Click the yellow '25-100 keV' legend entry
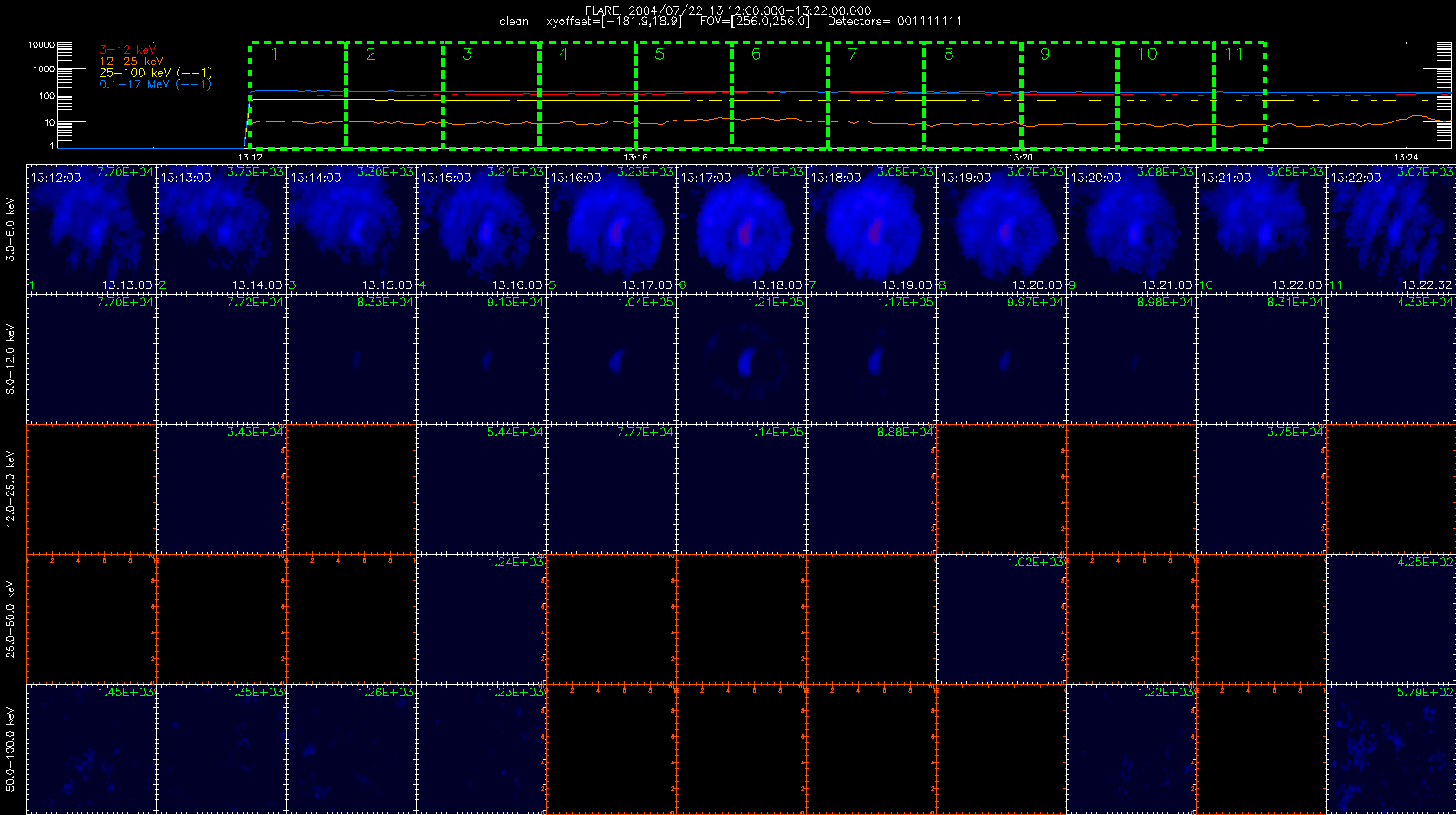Screen dimensions: 1456x815 tap(155, 73)
